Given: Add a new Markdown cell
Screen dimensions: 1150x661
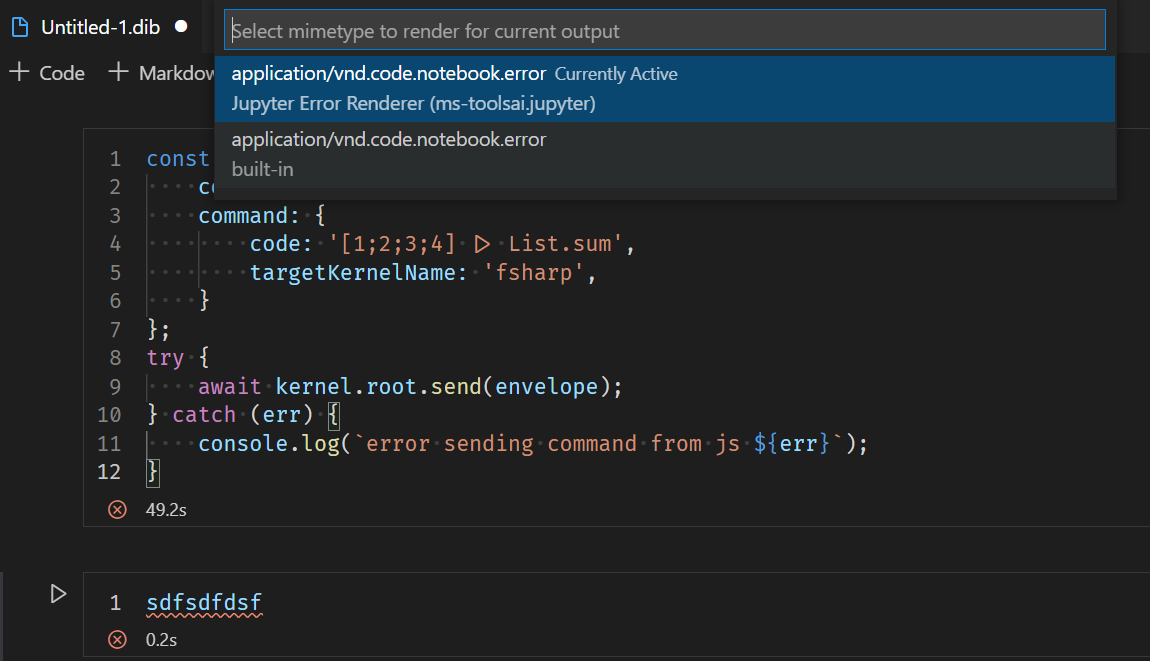Looking at the screenshot, I should click(x=160, y=71).
